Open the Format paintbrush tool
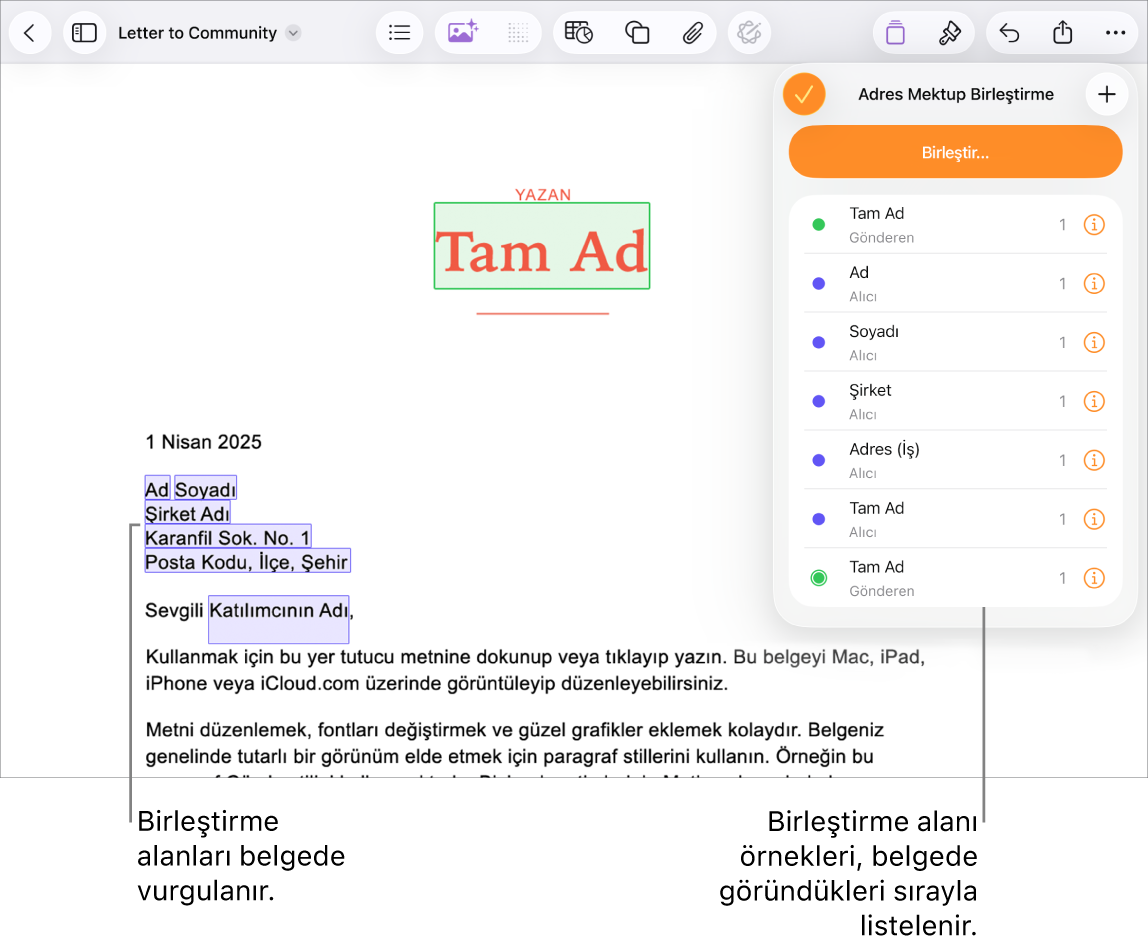 pos(950,33)
